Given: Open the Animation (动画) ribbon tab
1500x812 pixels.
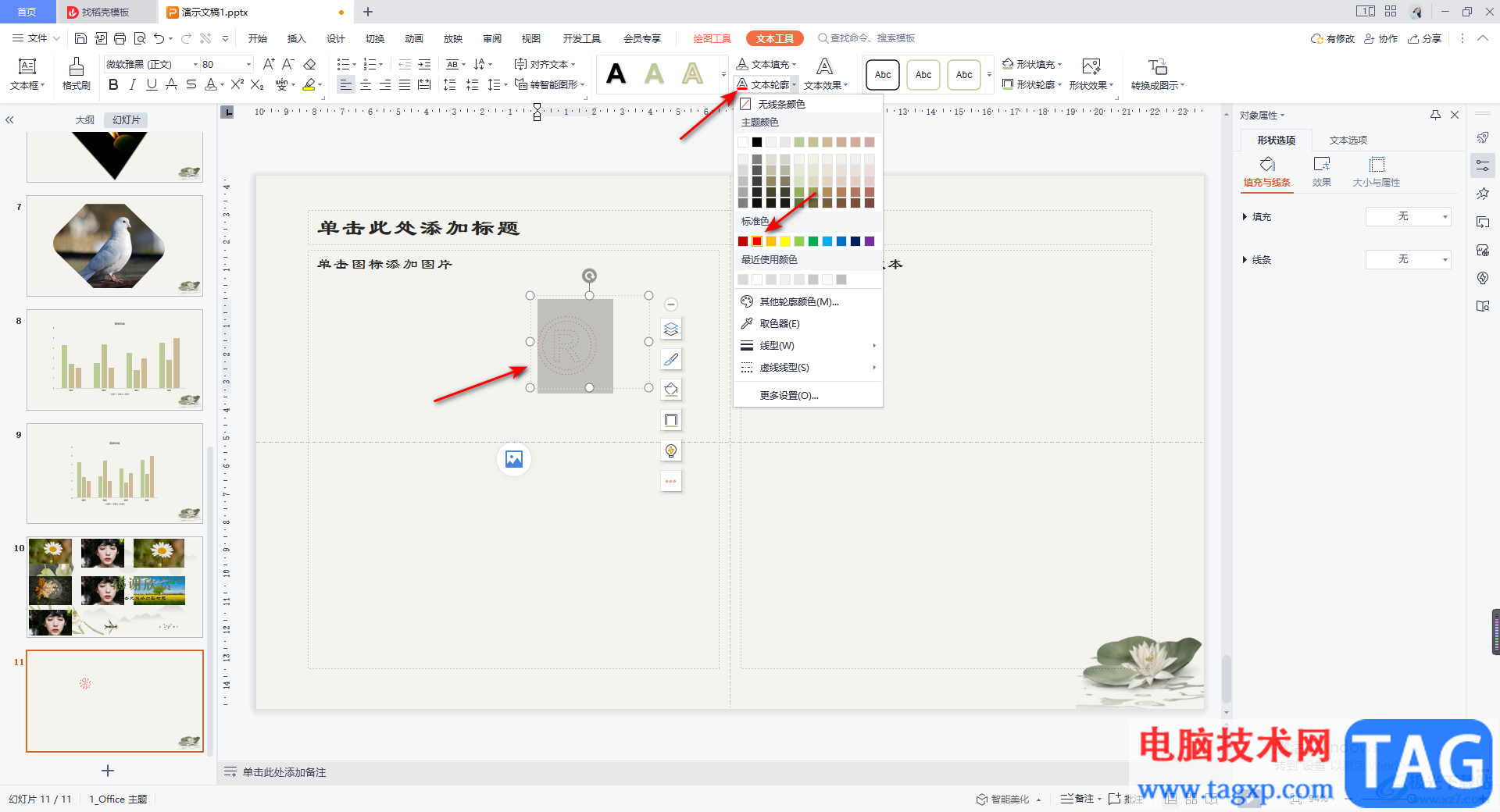Looking at the screenshot, I should click(414, 38).
